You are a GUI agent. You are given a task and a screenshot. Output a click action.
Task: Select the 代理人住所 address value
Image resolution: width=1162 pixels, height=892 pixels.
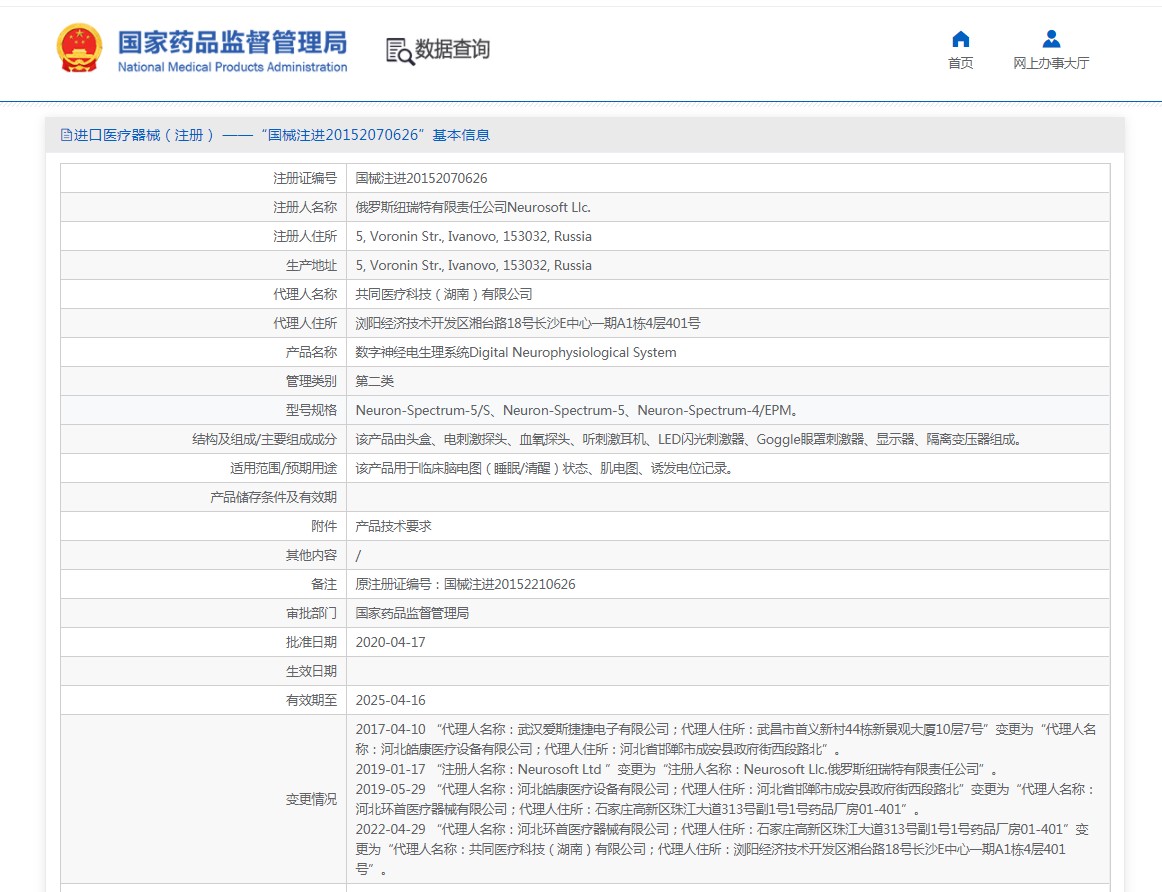click(x=528, y=323)
